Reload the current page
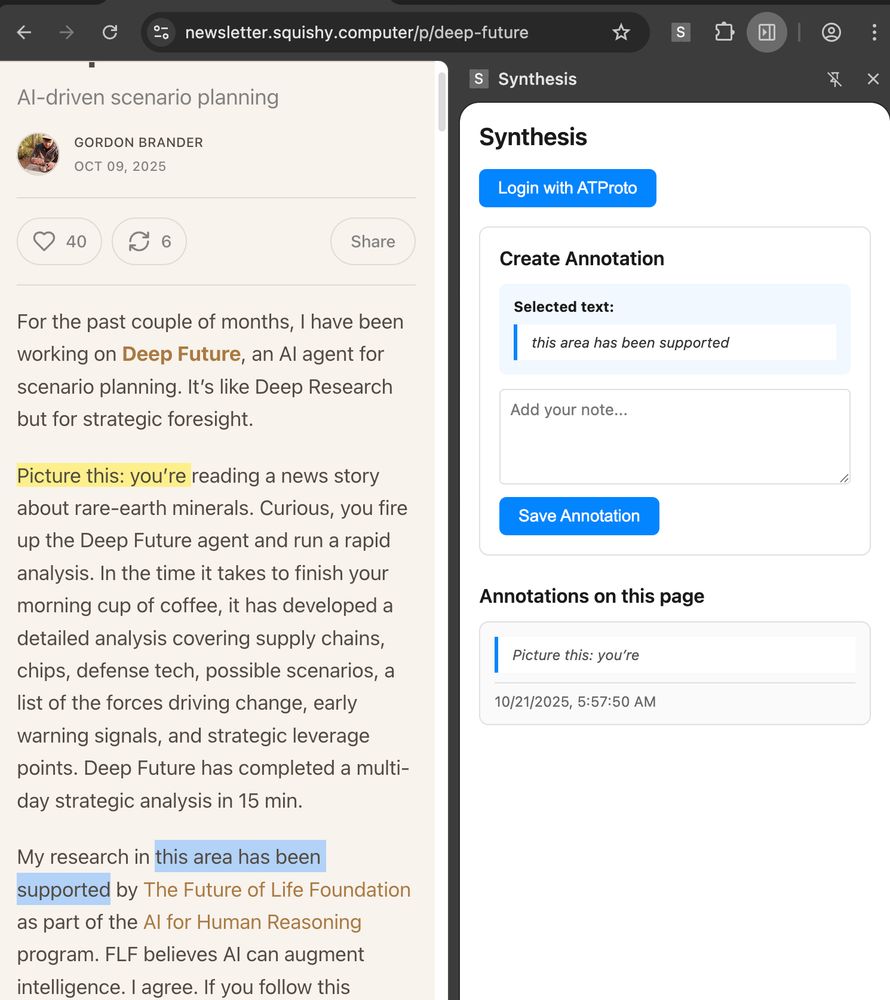Screen dimensions: 890x1000 coord(110,32)
